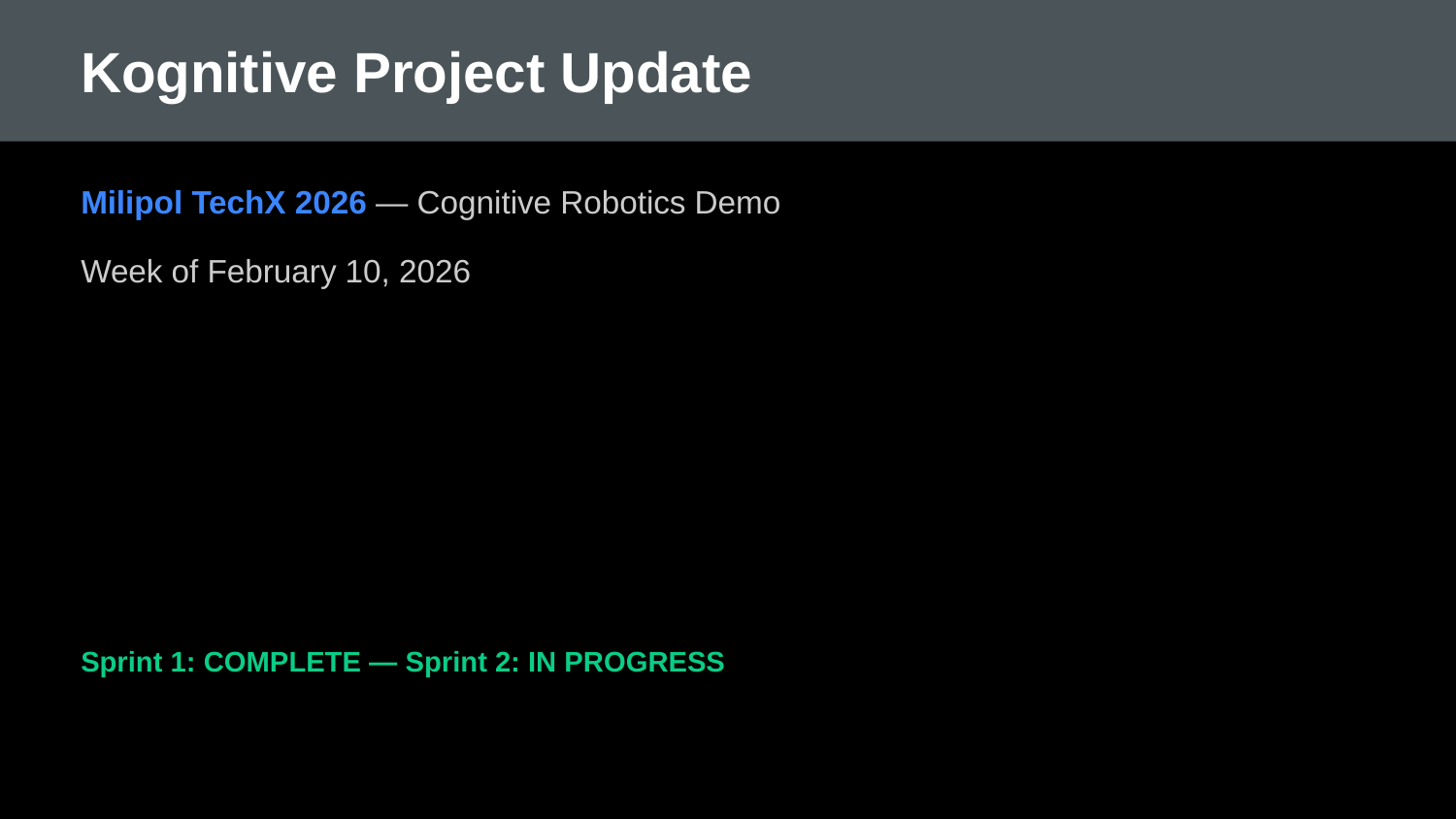The width and height of the screenshot is (1456, 819).
Task: Click "2026" in the week date line
Action: [x=434, y=272]
